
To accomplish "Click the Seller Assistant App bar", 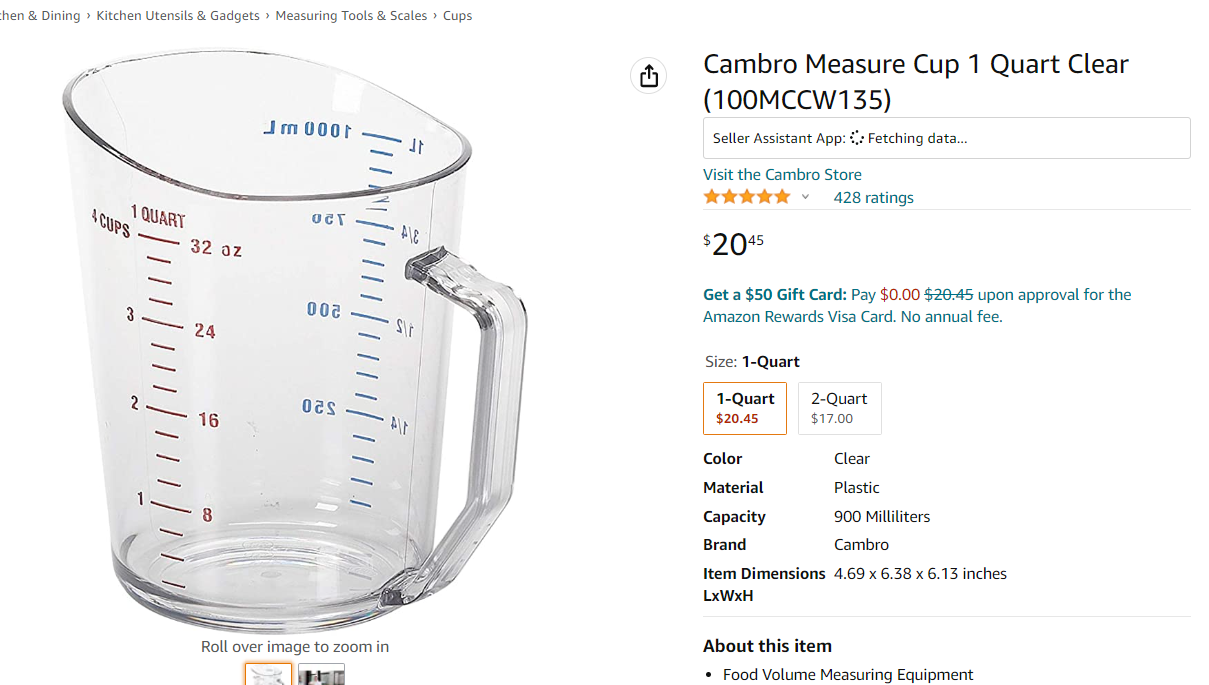I will point(946,138).
